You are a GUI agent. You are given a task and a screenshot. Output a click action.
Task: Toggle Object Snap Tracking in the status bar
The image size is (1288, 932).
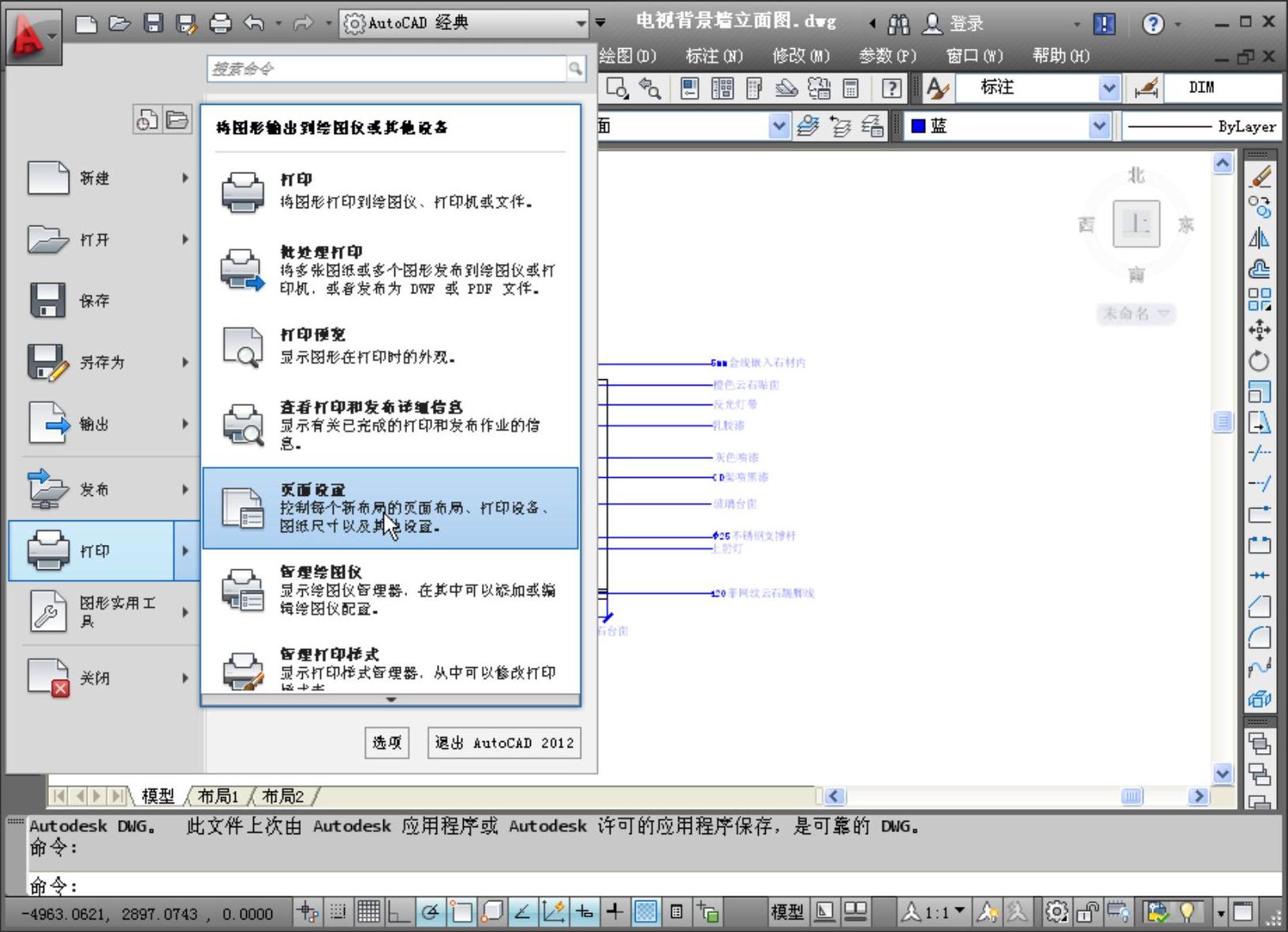522,912
